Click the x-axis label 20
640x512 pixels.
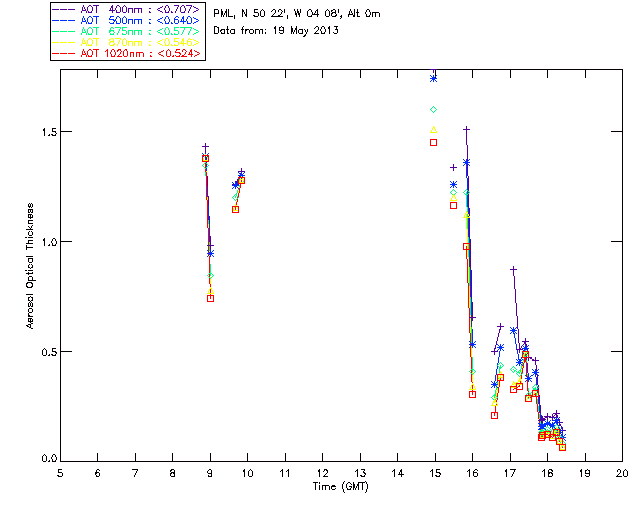click(622, 473)
